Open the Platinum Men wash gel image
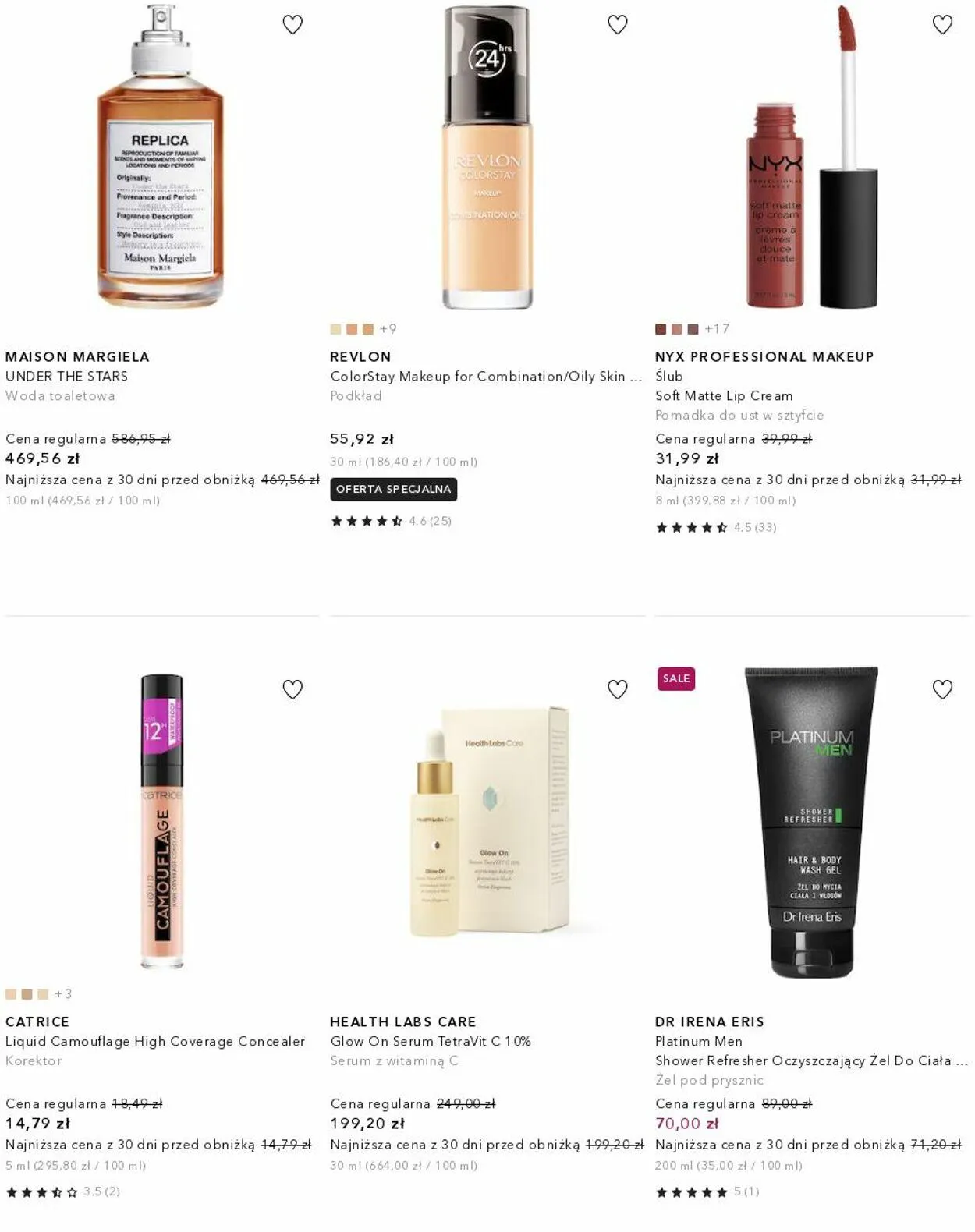The image size is (975, 1232). click(811, 822)
